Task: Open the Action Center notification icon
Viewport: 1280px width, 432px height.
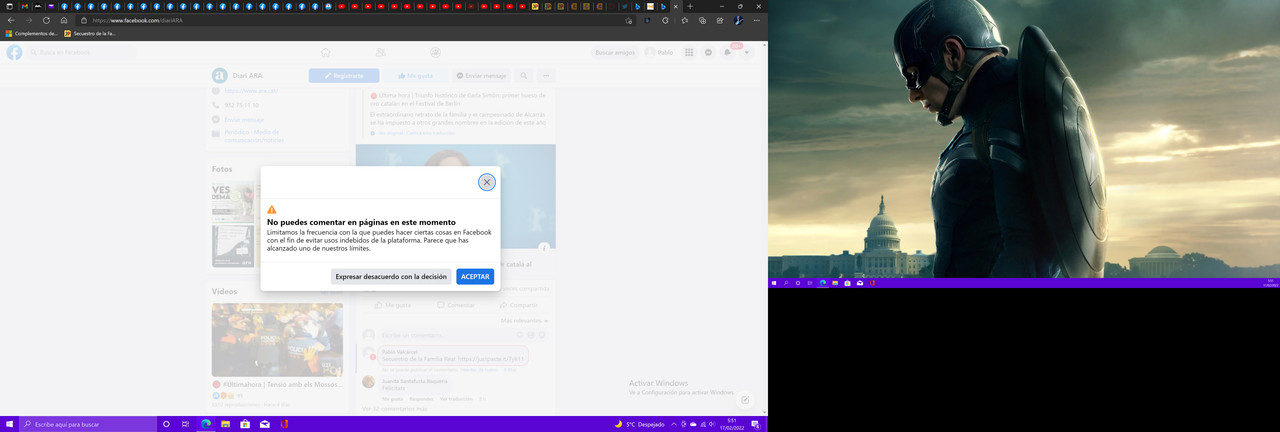Action: tap(757, 424)
